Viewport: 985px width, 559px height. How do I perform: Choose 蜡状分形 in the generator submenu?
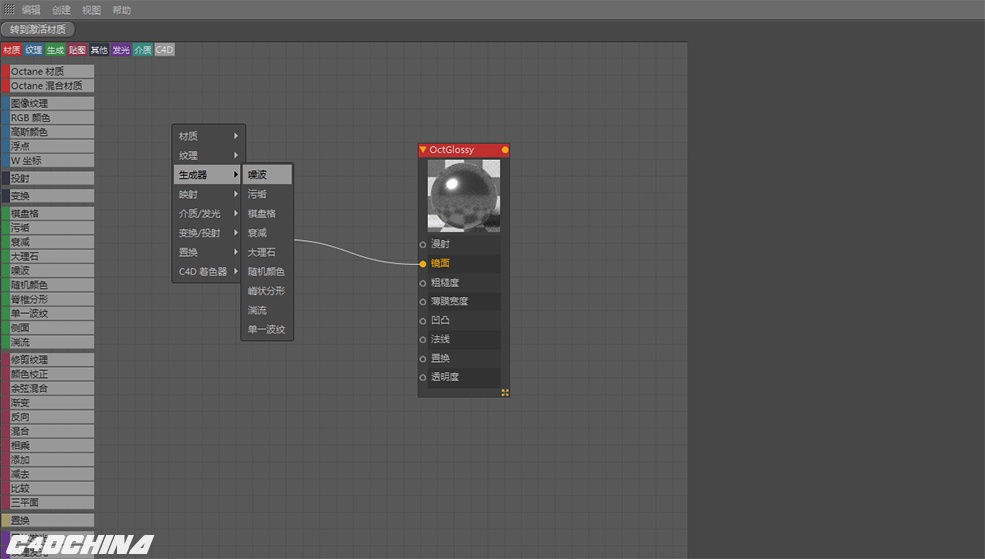click(267, 291)
